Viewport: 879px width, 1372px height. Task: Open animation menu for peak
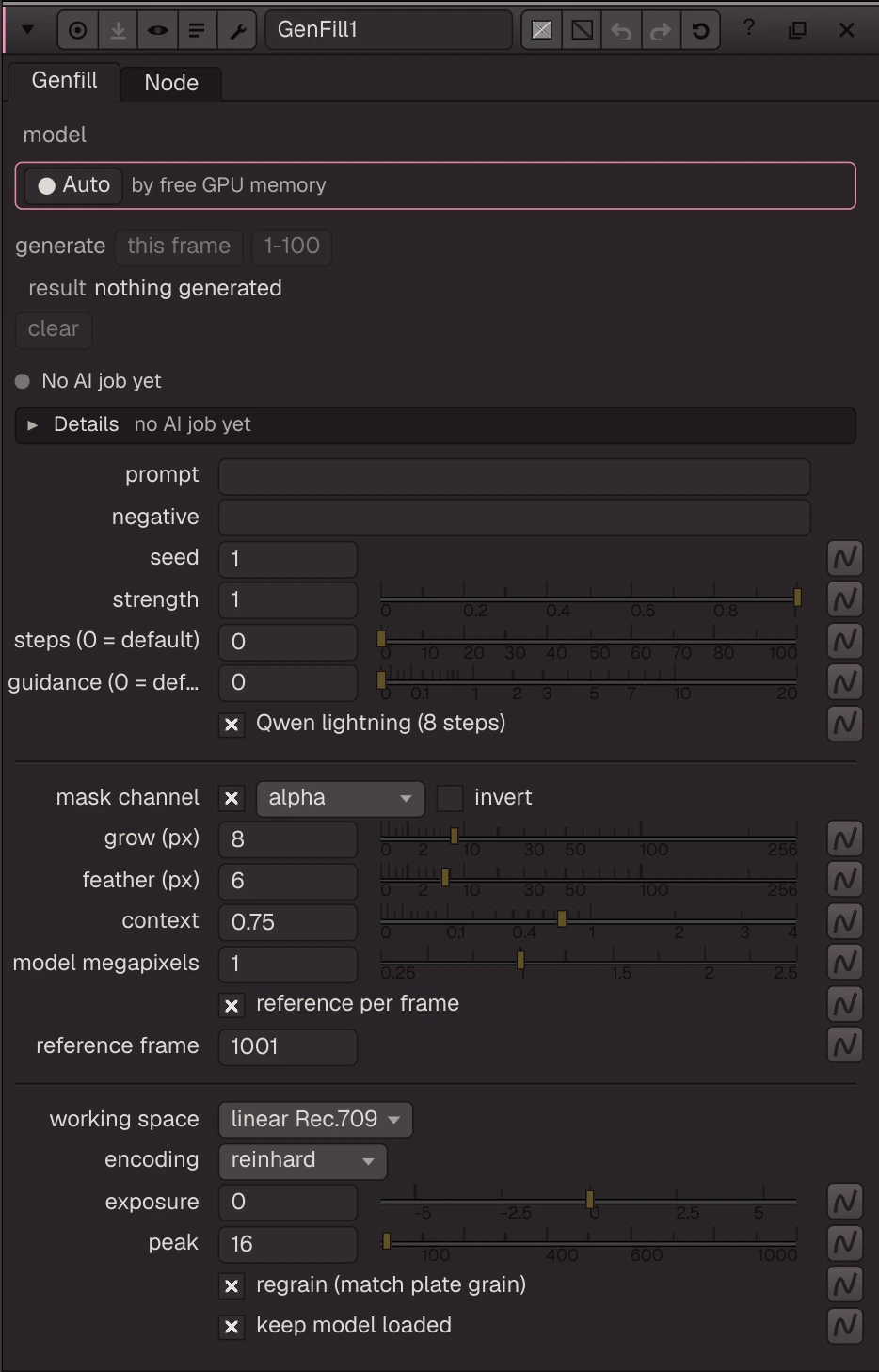(x=845, y=1243)
